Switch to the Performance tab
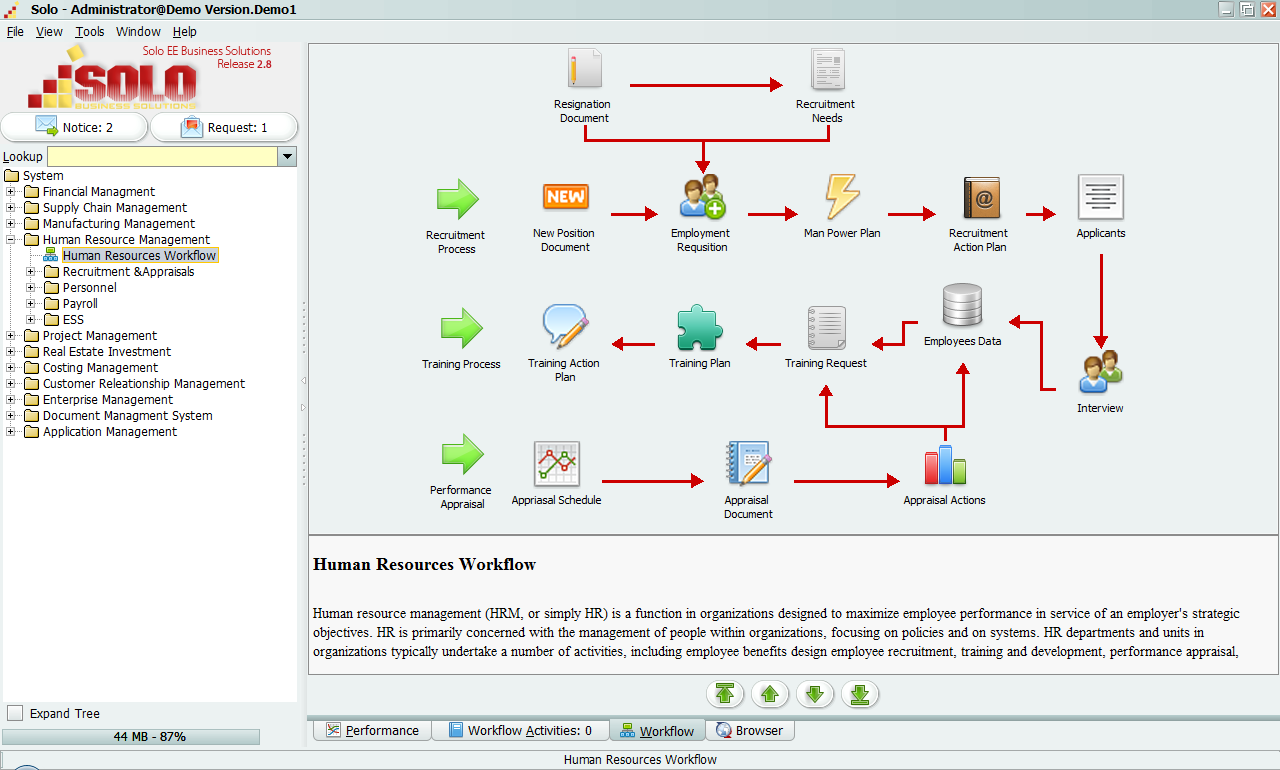 [x=372, y=731]
